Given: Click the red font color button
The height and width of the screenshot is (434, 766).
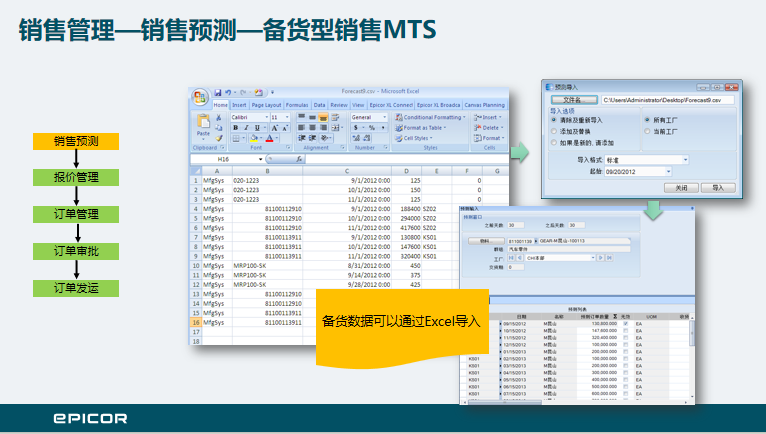Looking at the screenshot, I should pyautogui.click(x=269, y=138).
